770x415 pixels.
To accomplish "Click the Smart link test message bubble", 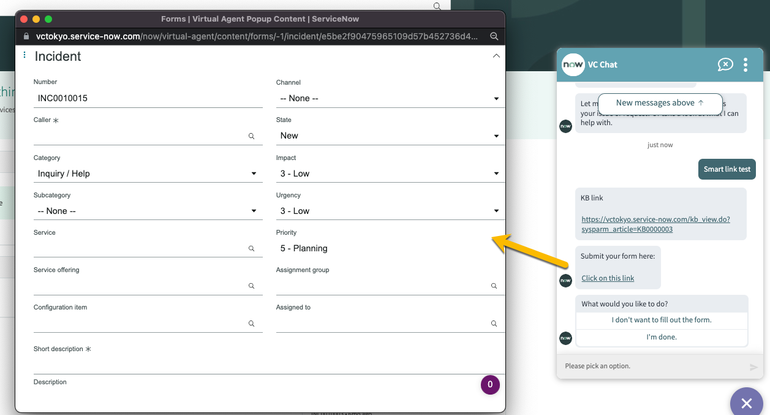I will tap(727, 169).
